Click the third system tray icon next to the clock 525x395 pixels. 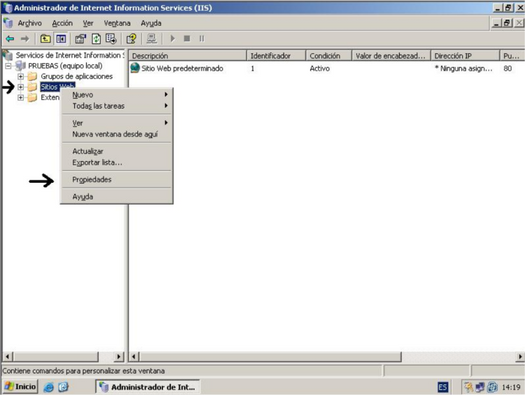(x=492, y=387)
